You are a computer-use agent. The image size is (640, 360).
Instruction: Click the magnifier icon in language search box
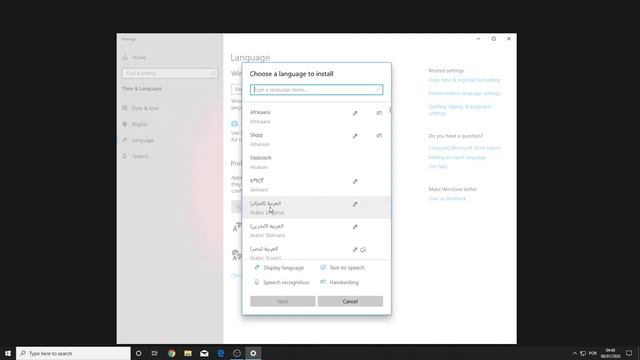tap(378, 90)
